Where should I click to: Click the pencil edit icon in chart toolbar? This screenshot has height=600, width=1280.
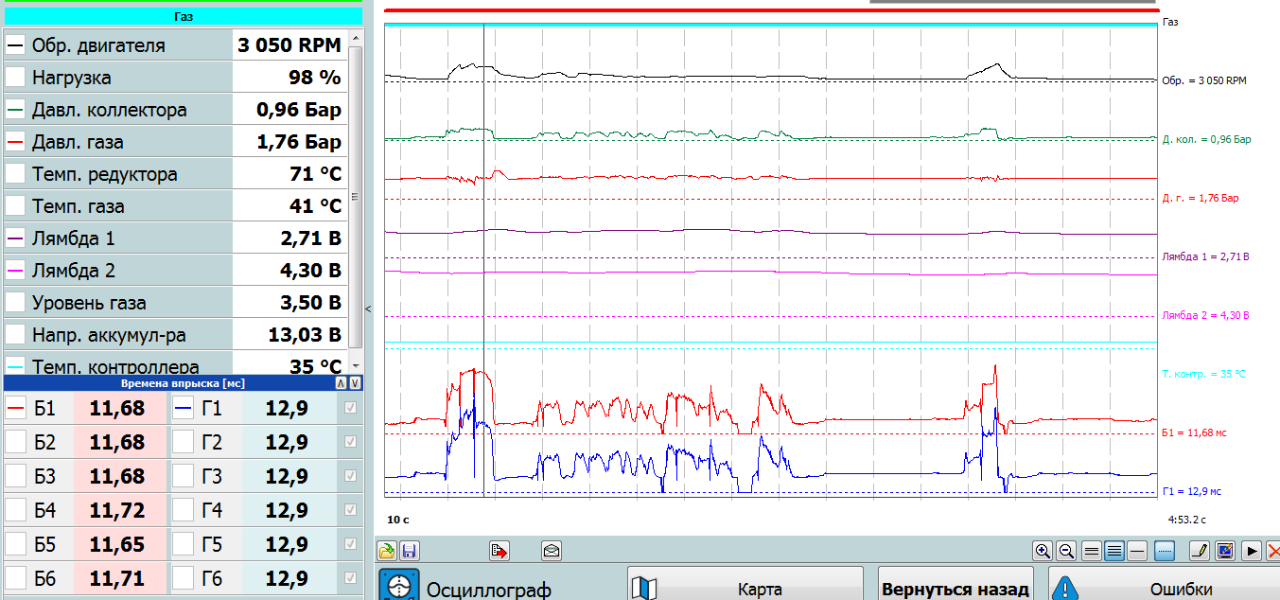pyautogui.click(x=1200, y=551)
